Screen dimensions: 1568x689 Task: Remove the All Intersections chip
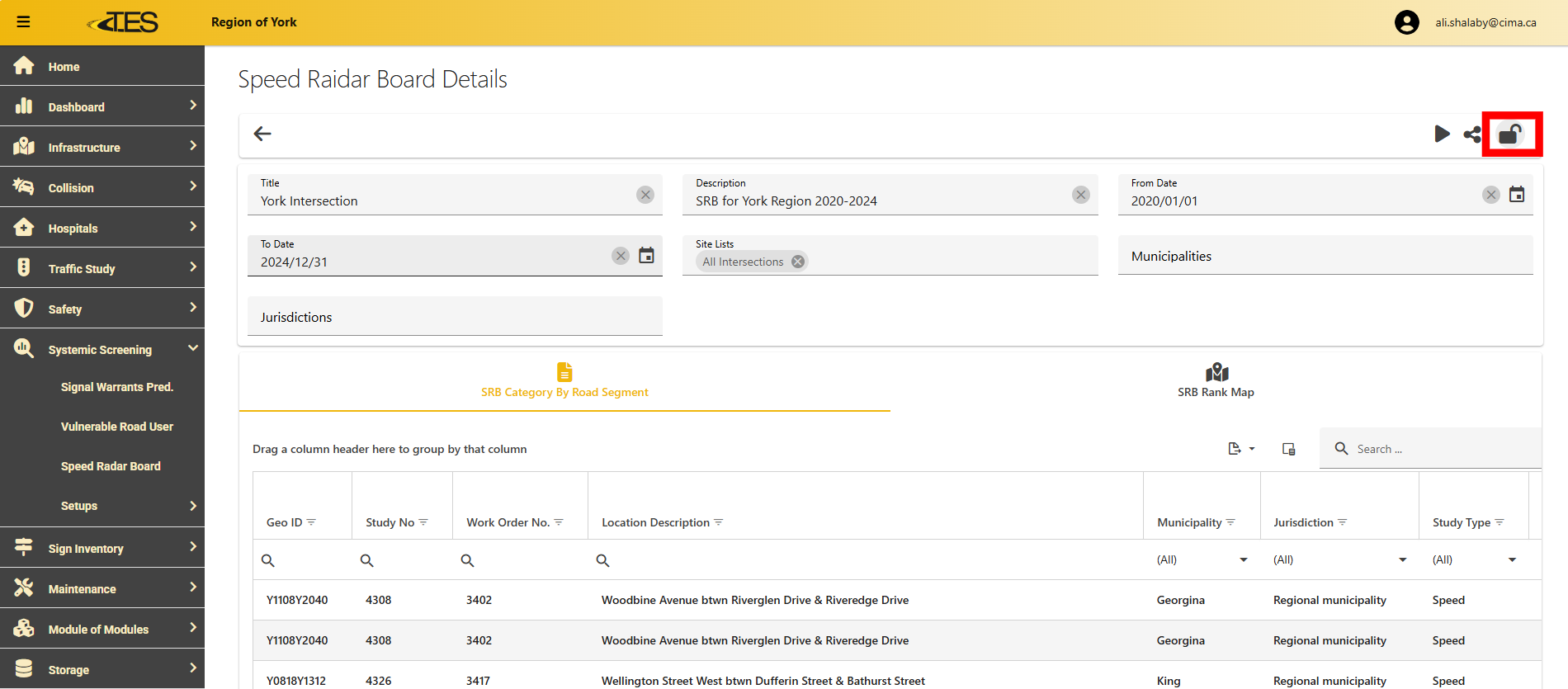(798, 262)
